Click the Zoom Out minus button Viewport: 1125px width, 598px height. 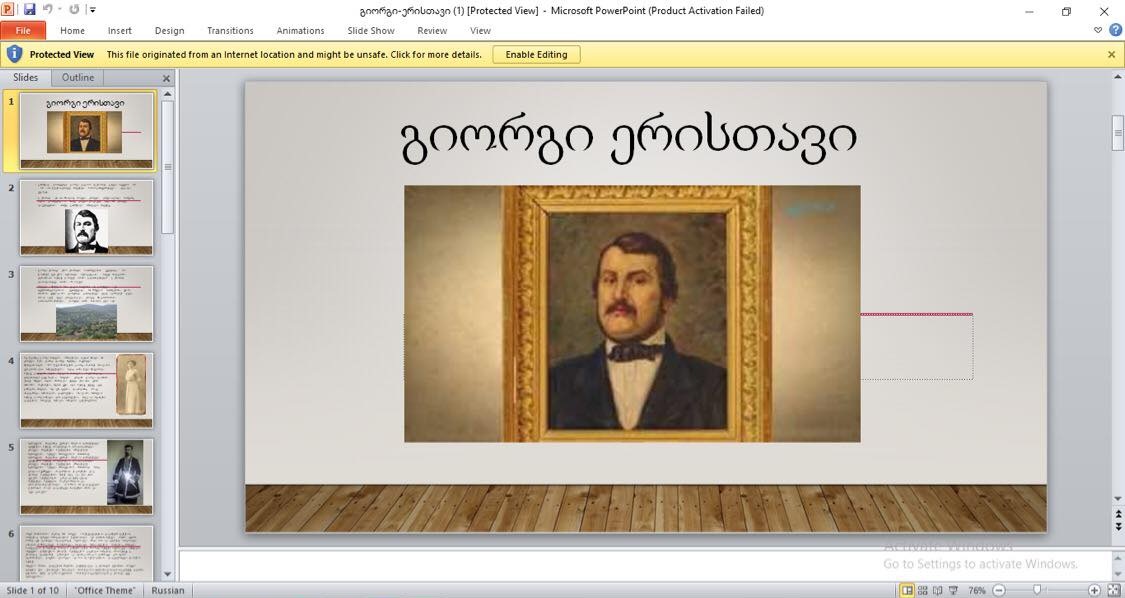[x=999, y=590]
